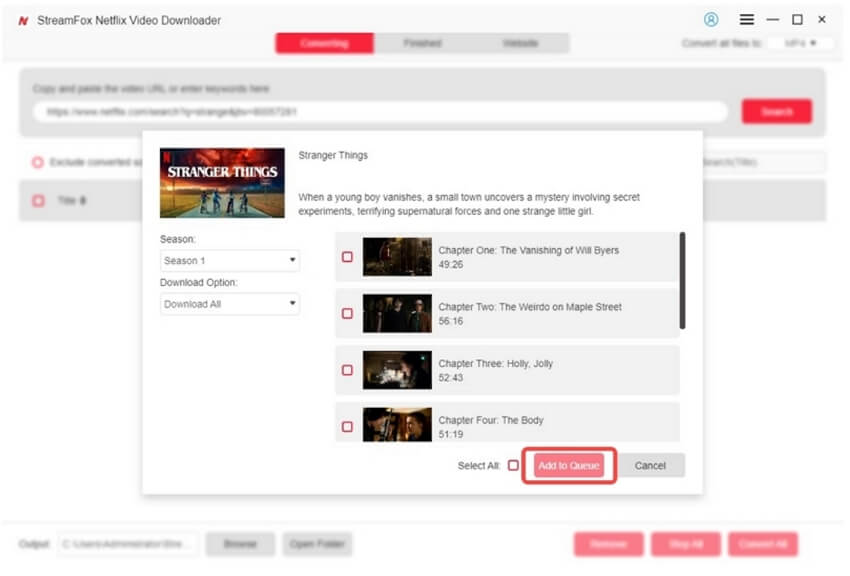The width and height of the screenshot is (850, 576).
Task: Check Chapter Four: The Body
Action: (x=347, y=426)
